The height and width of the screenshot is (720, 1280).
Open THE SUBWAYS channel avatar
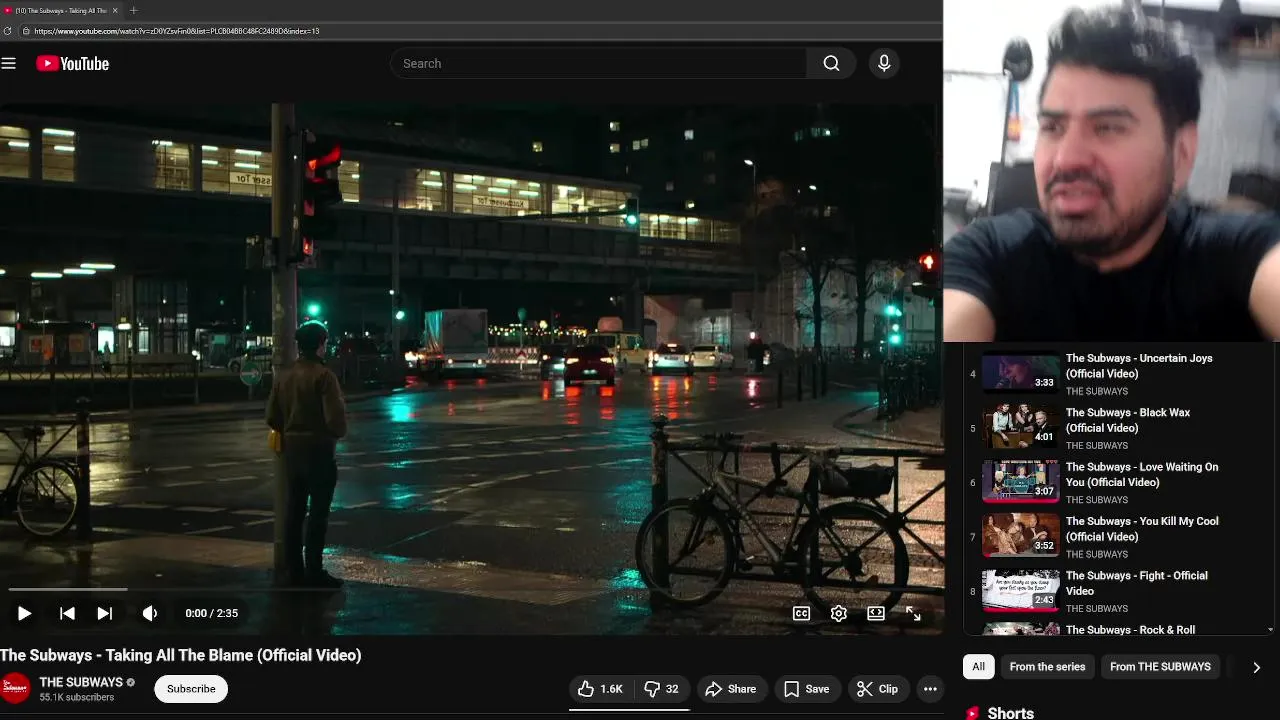(15, 689)
